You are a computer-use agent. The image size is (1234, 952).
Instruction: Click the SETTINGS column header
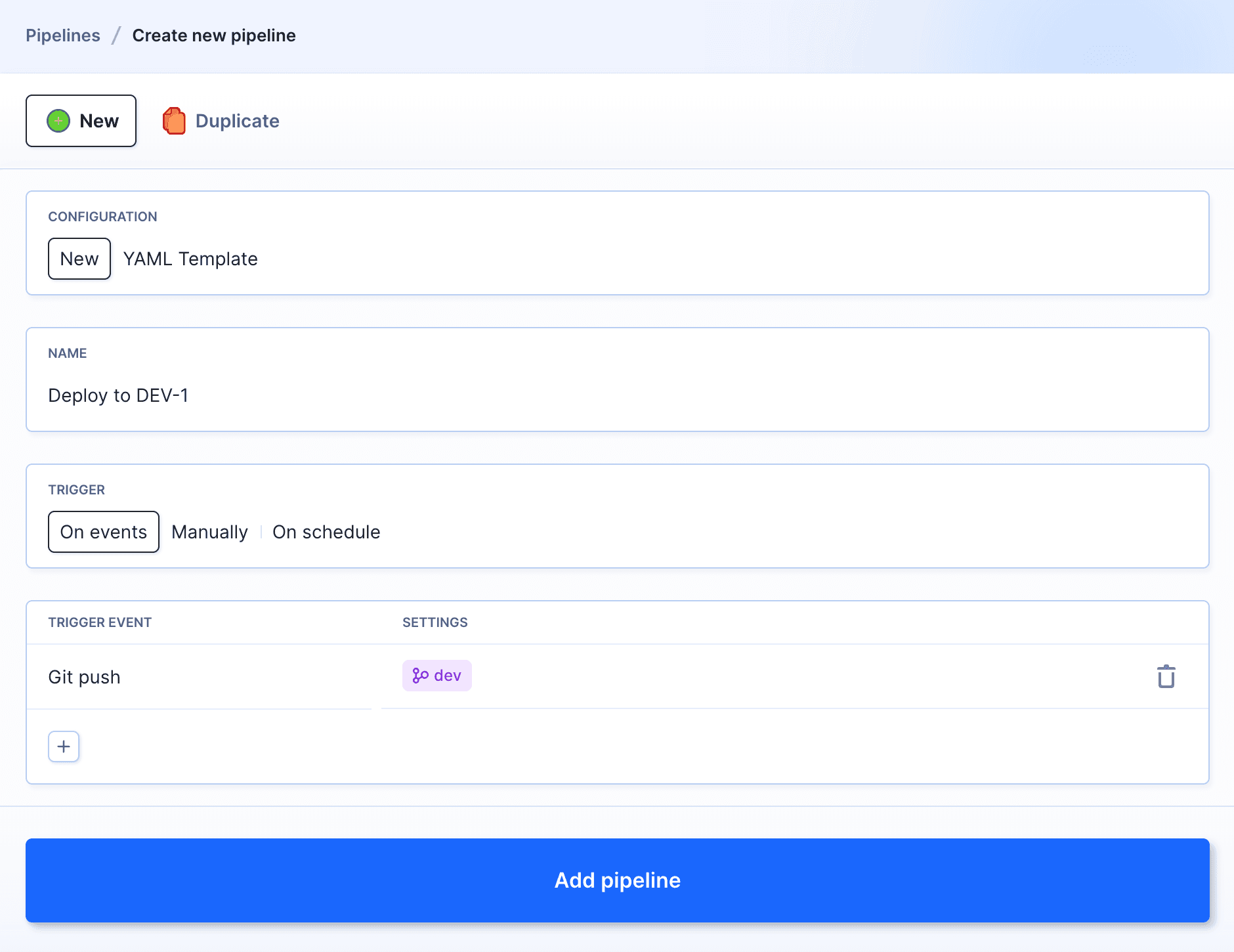pyautogui.click(x=435, y=622)
